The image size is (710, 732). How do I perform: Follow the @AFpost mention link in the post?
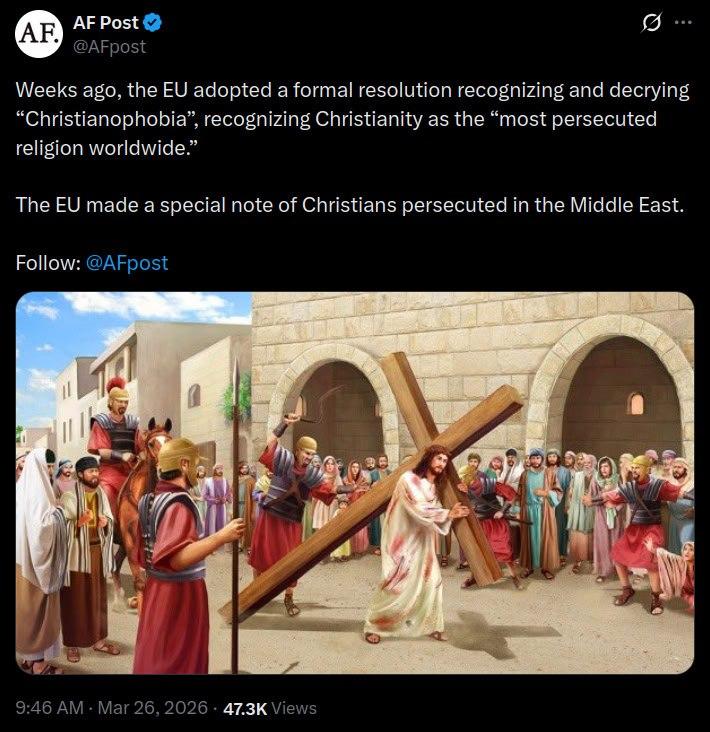coord(127,263)
